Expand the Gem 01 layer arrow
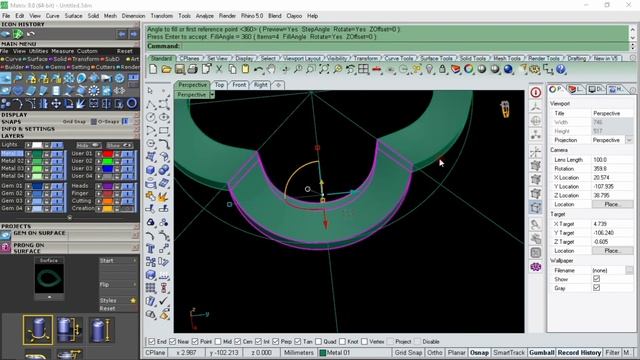 (x=28, y=186)
